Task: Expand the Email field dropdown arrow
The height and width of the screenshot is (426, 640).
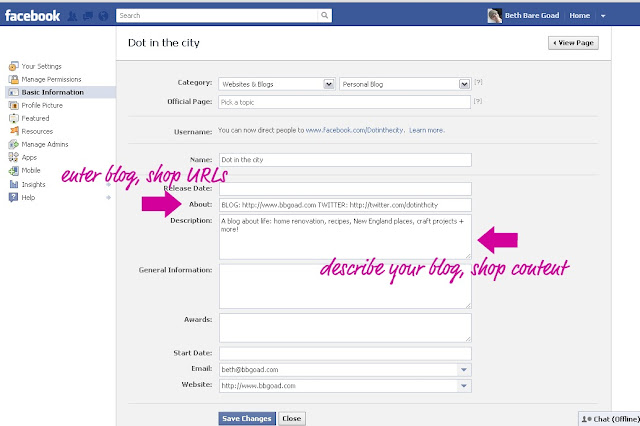Action: coord(464,370)
